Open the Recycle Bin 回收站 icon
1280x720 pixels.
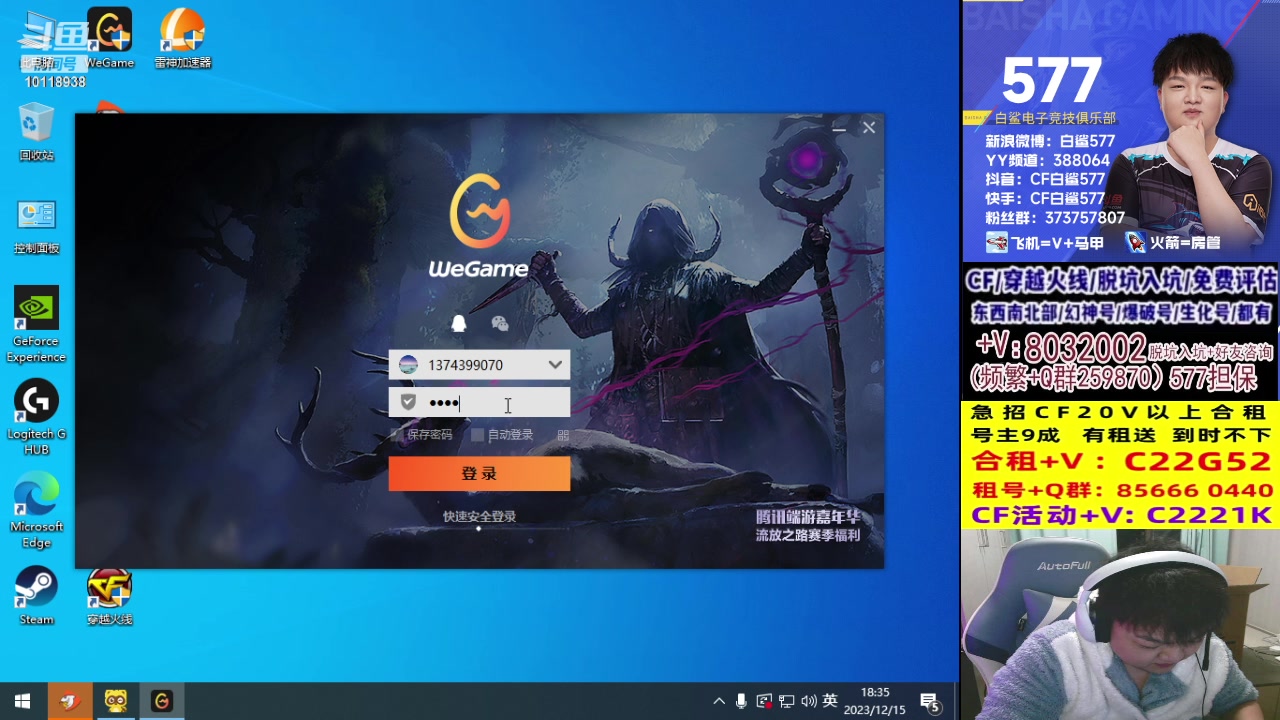37,132
